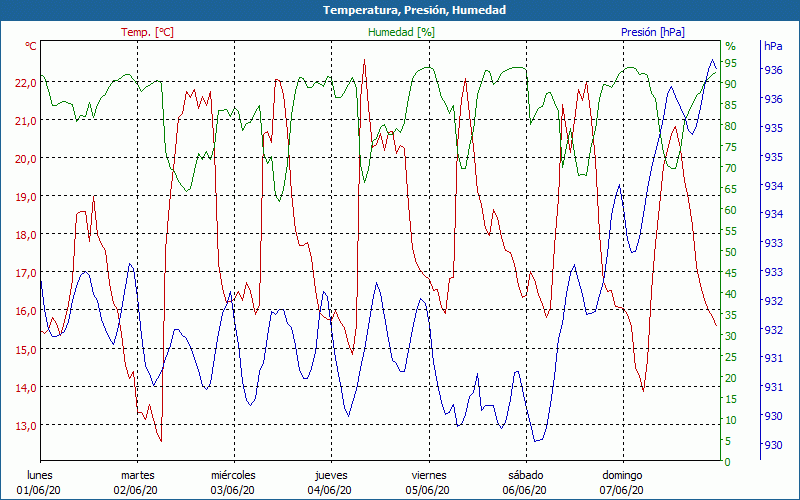Click the "viernes" day label
The height and width of the screenshot is (500, 800).
tap(429, 476)
